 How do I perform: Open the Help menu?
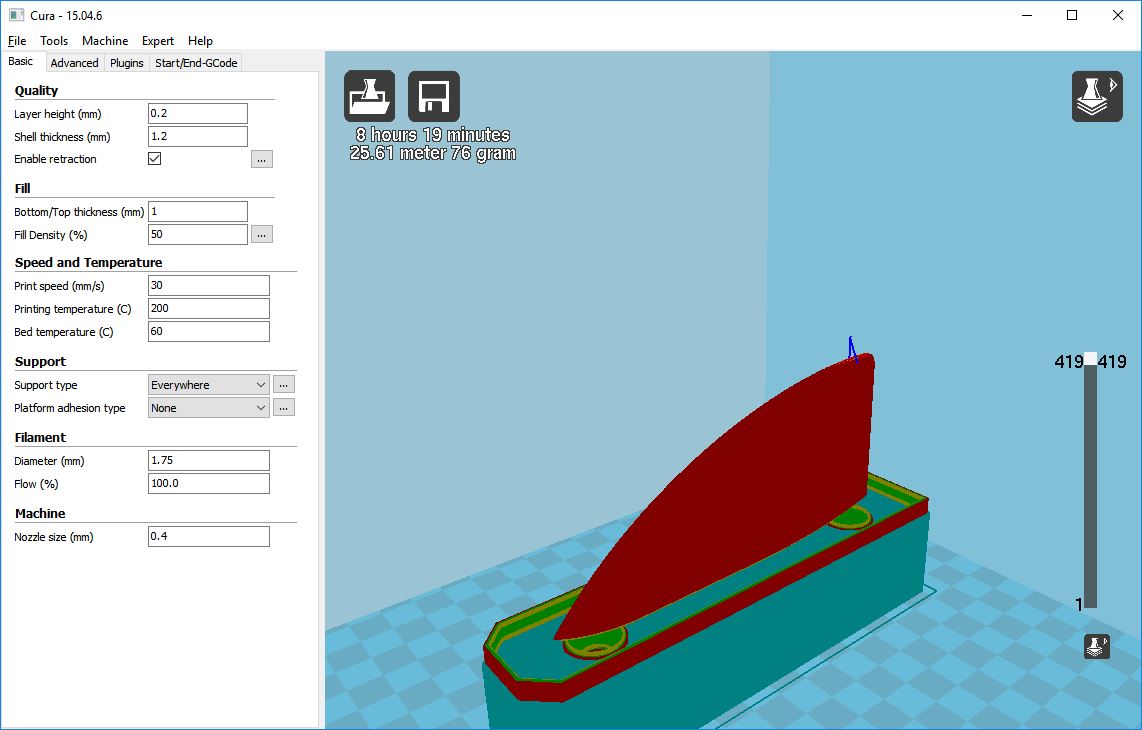[x=200, y=41]
